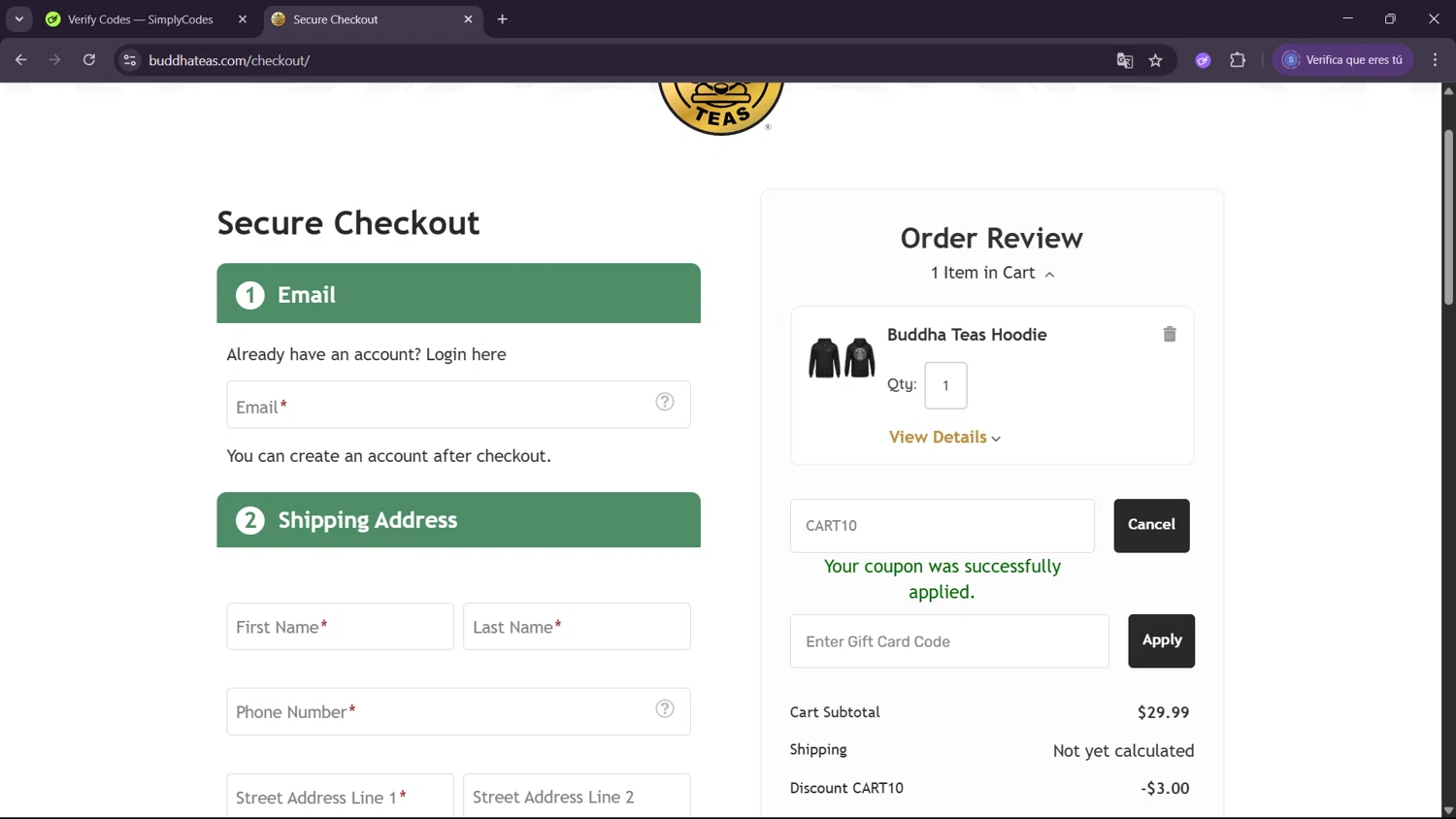Click Apply gift card button

pos(1161,640)
